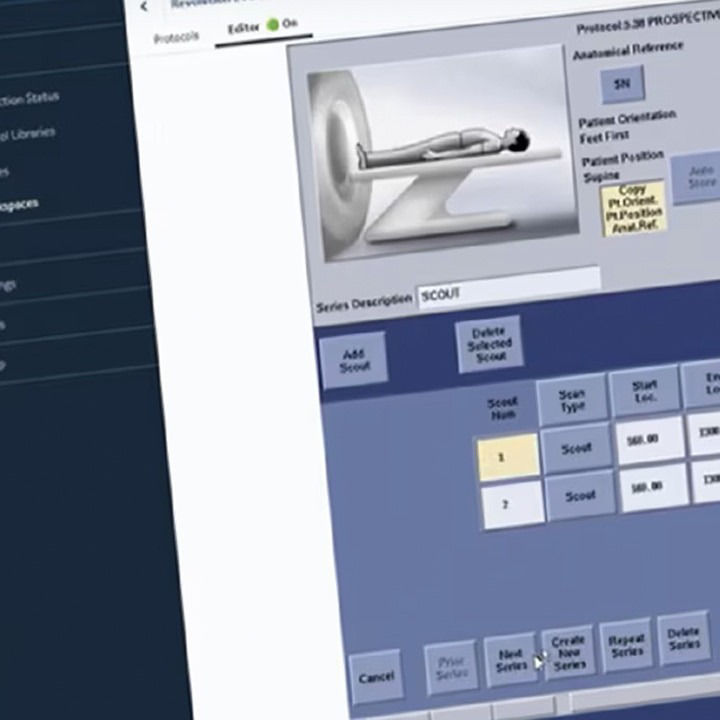Click the Scan Type column header
The width and height of the screenshot is (720, 720).
click(573, 400)
